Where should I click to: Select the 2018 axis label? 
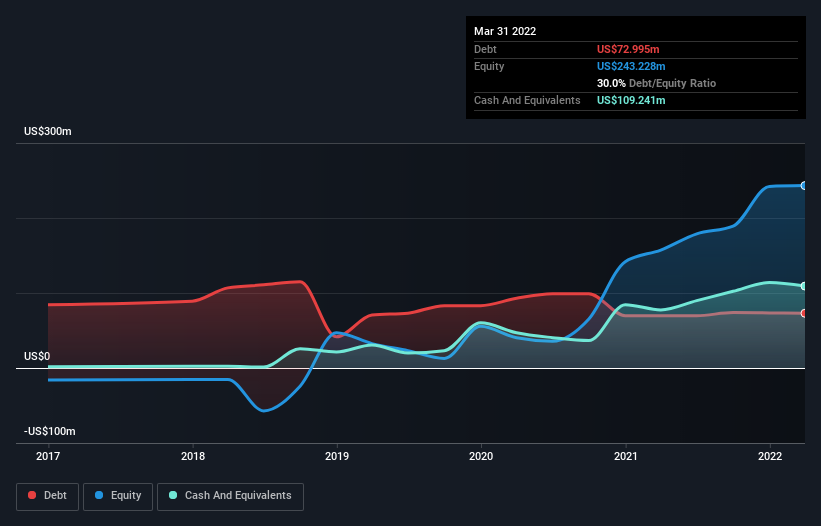tap(193, 456)
